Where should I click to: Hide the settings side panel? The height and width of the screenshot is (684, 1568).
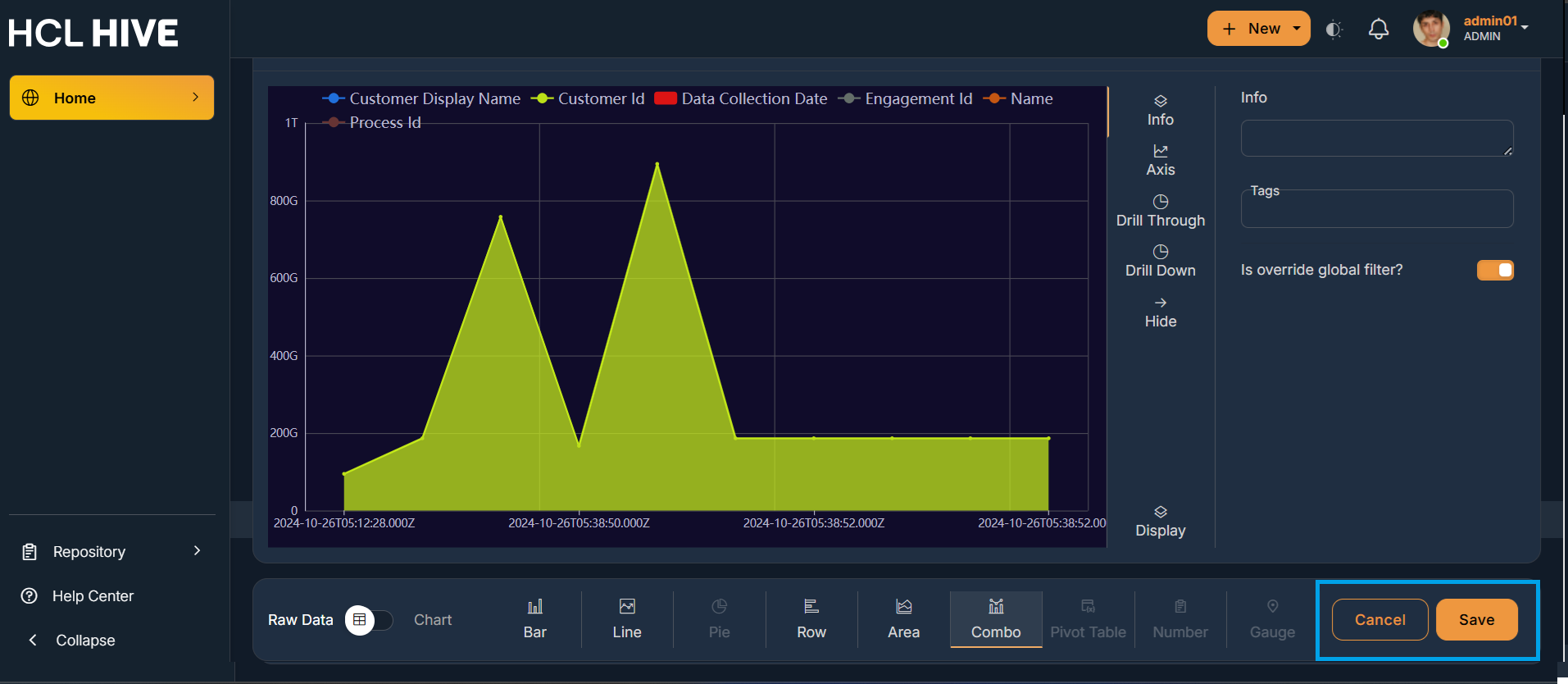[1160, 312]
